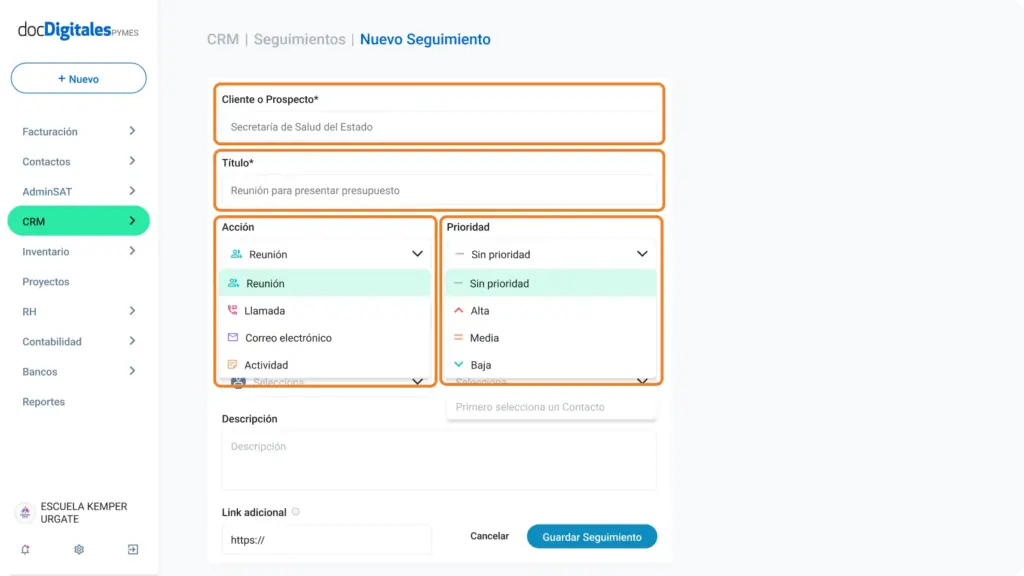Image resolution: width=1024 pixels, height=576 pixels.
Task: Focus the Descripción text area
Action: 439,460
